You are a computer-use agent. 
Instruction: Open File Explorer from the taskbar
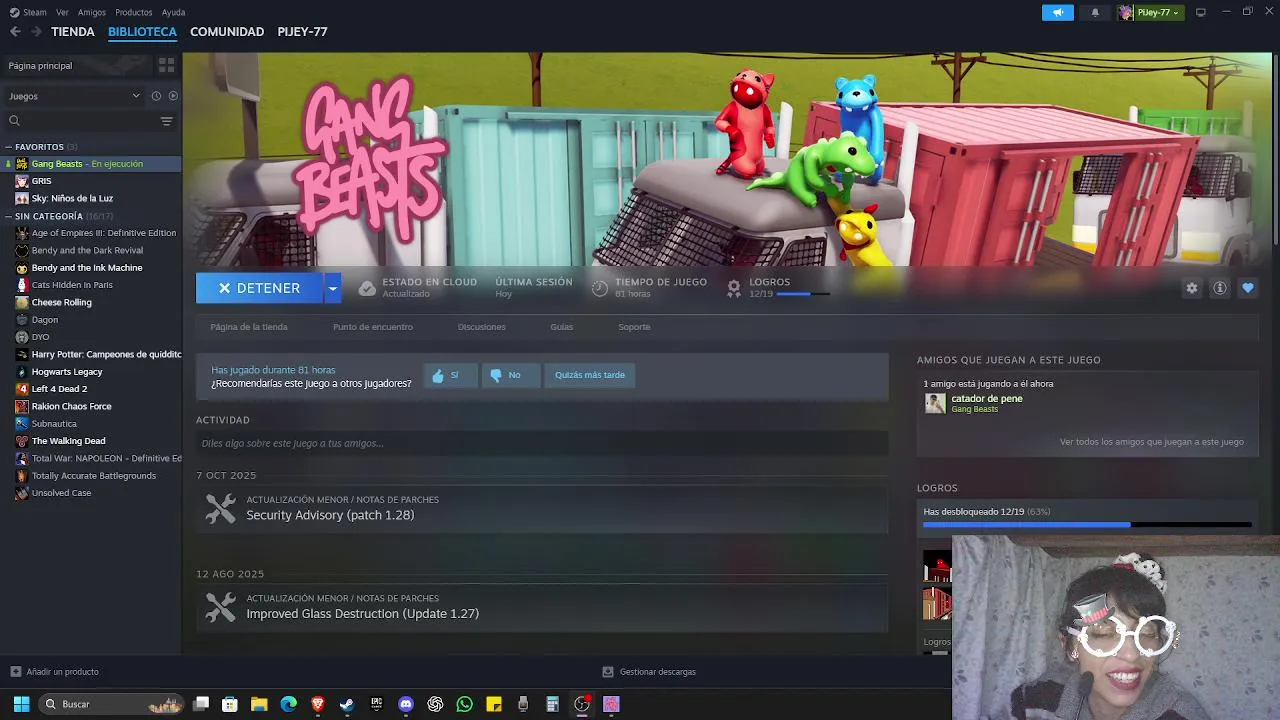coord(259,704)
